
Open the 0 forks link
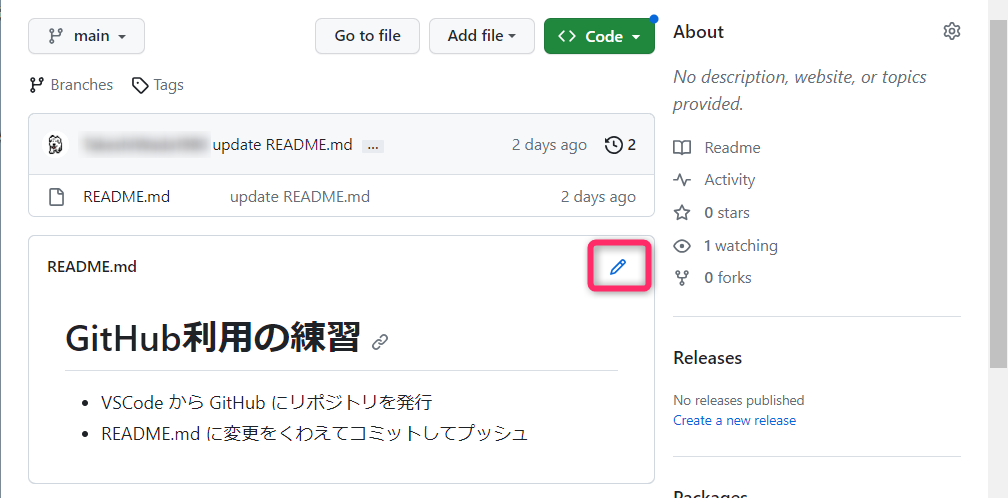(727, 278)
